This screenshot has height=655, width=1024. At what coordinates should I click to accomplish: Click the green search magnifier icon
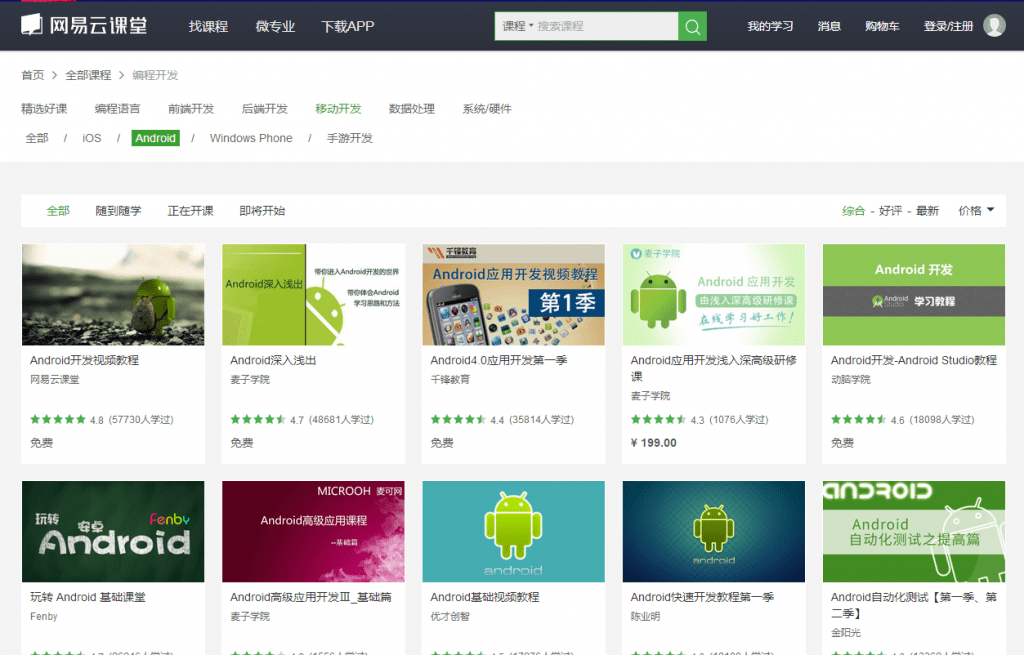click(692, 25)
